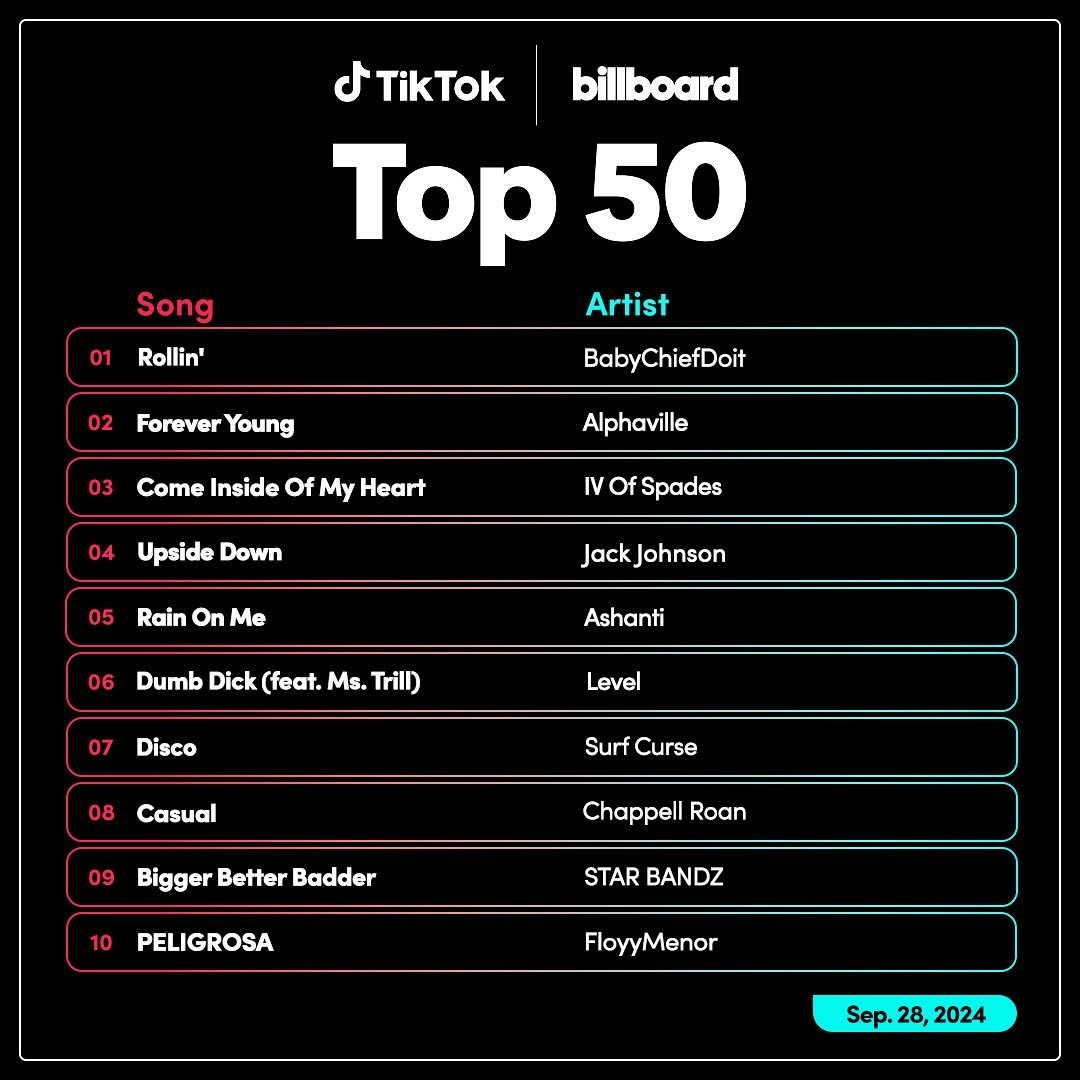Click the Artist column header
This screenshot has height=1080, width=1080.
tap(627, 304)
